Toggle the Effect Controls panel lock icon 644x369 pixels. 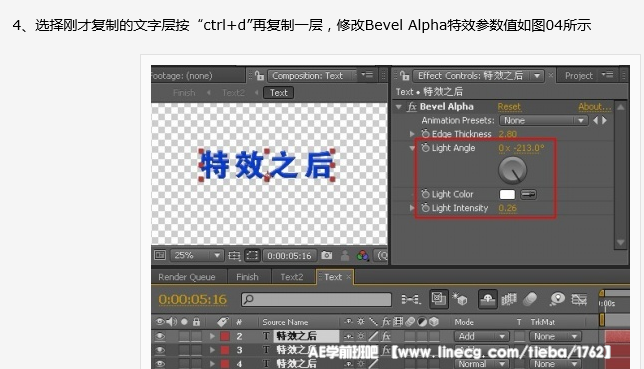(405, 76)
